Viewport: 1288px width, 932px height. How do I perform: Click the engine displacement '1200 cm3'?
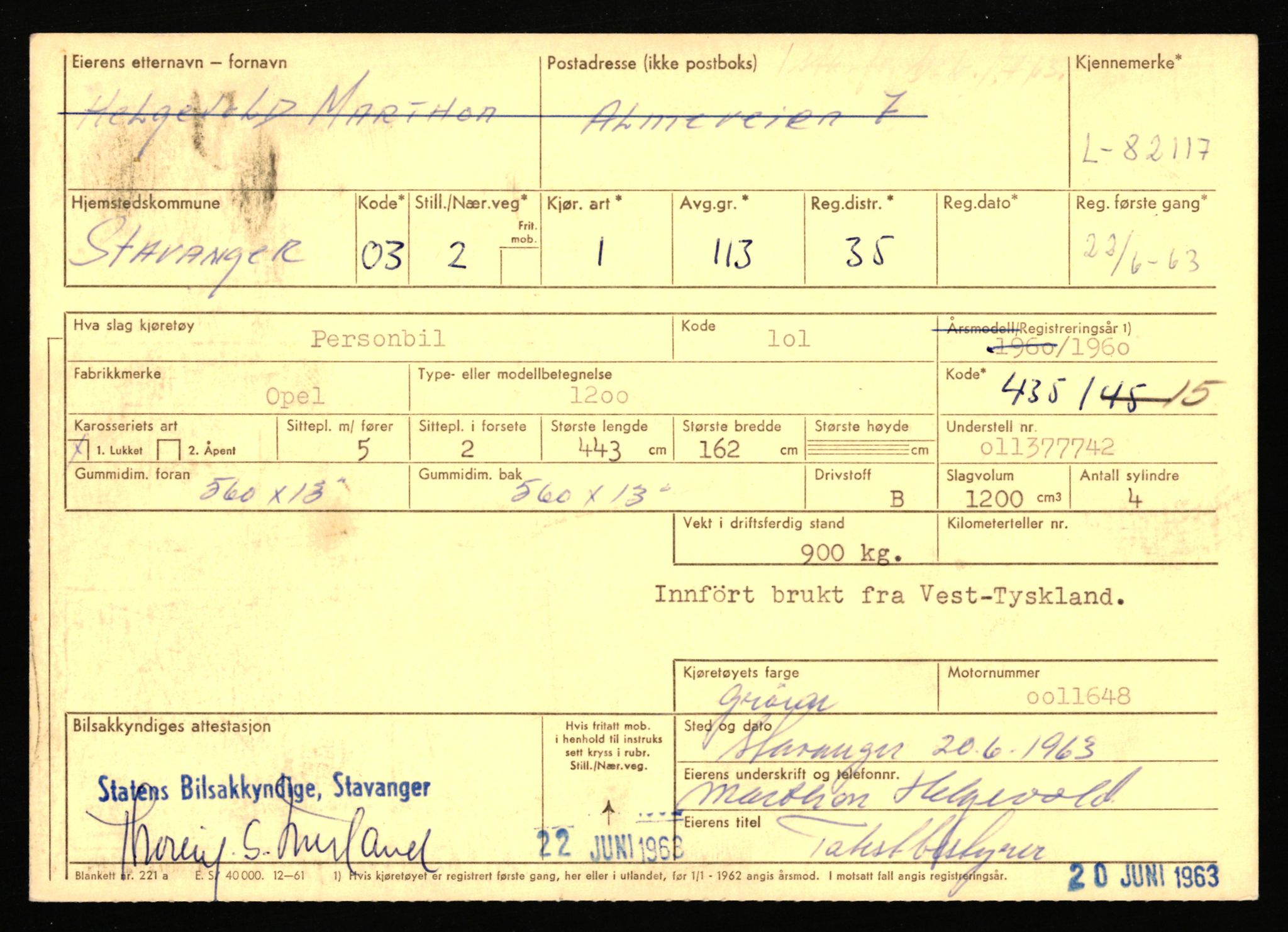(1013, 499)
